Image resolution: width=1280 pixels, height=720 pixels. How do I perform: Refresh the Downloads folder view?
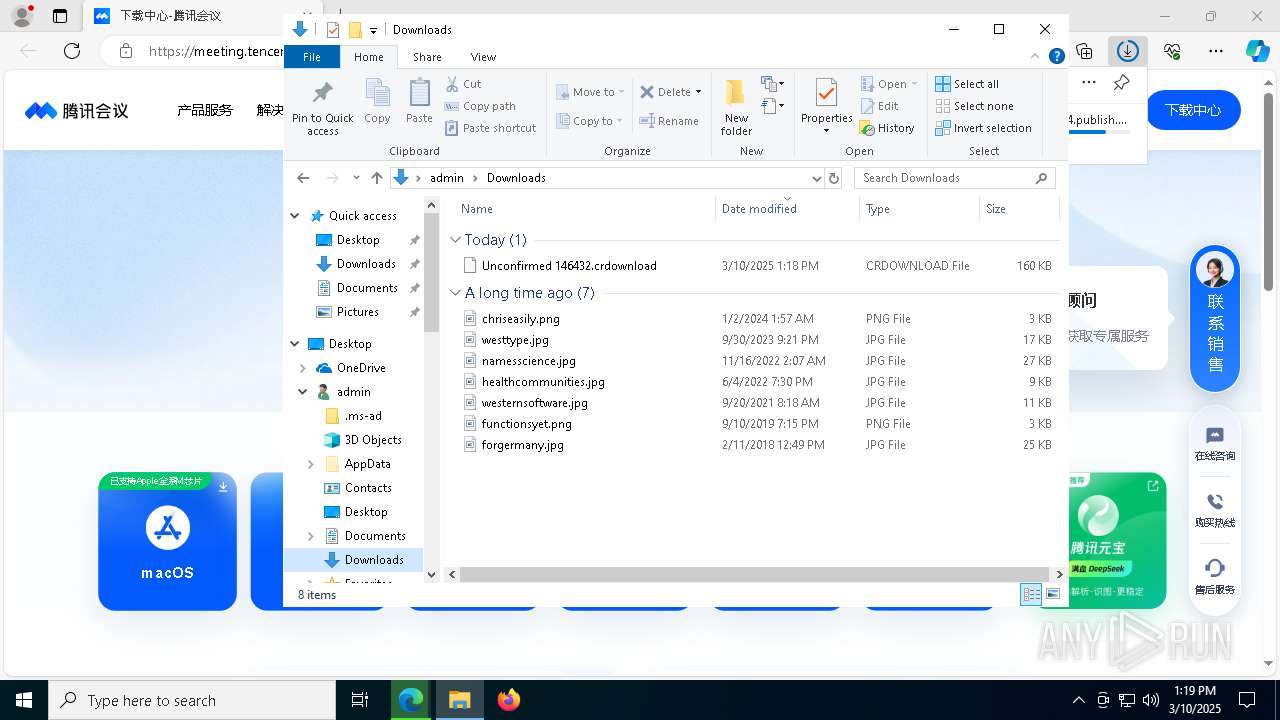click(834, 178)
